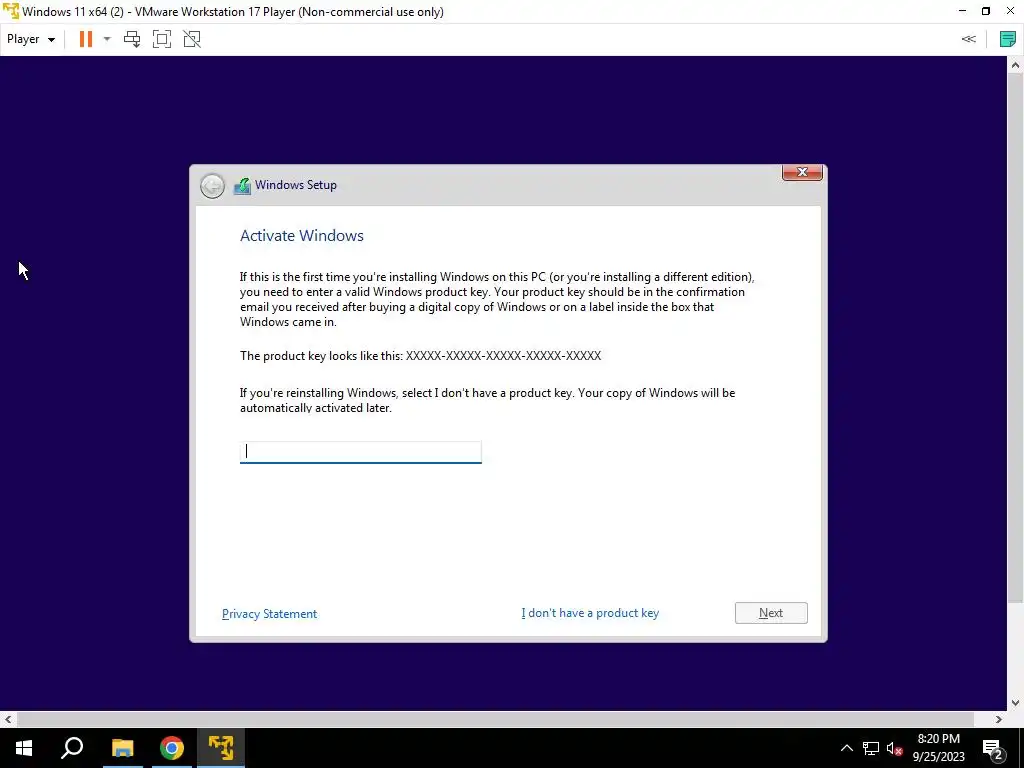Viewport: 1024px width, 768px height.
Task: Open notification center icon
Action: coord(993,748)
